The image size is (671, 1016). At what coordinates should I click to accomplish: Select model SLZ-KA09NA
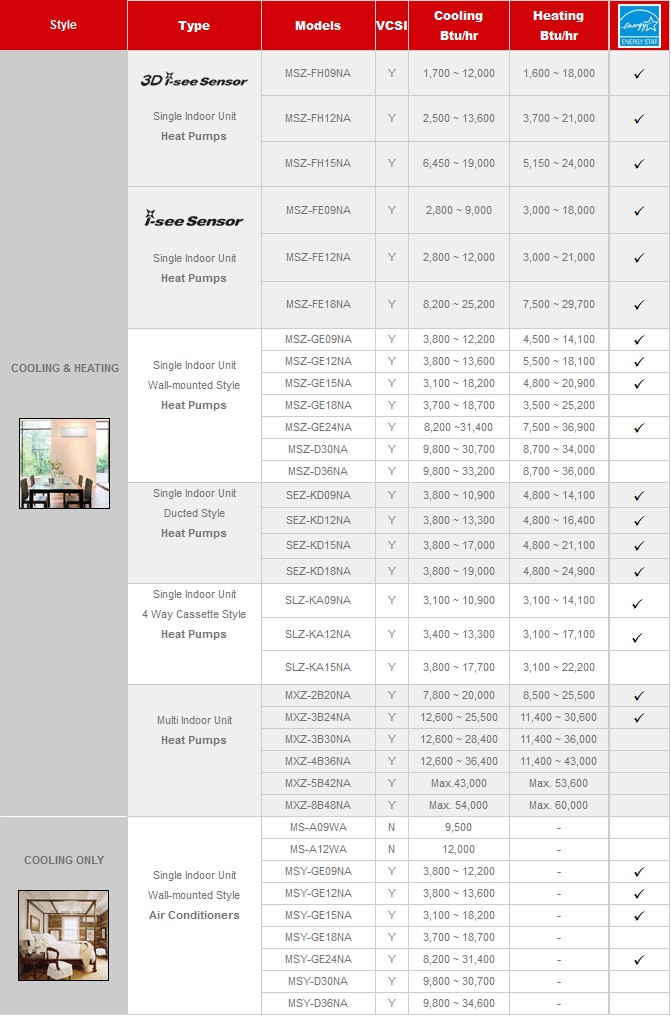[x=317, y=601]
